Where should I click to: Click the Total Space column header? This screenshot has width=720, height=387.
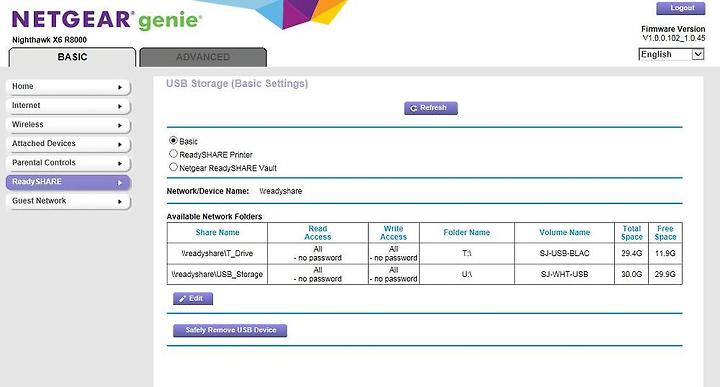pos(631,233)
